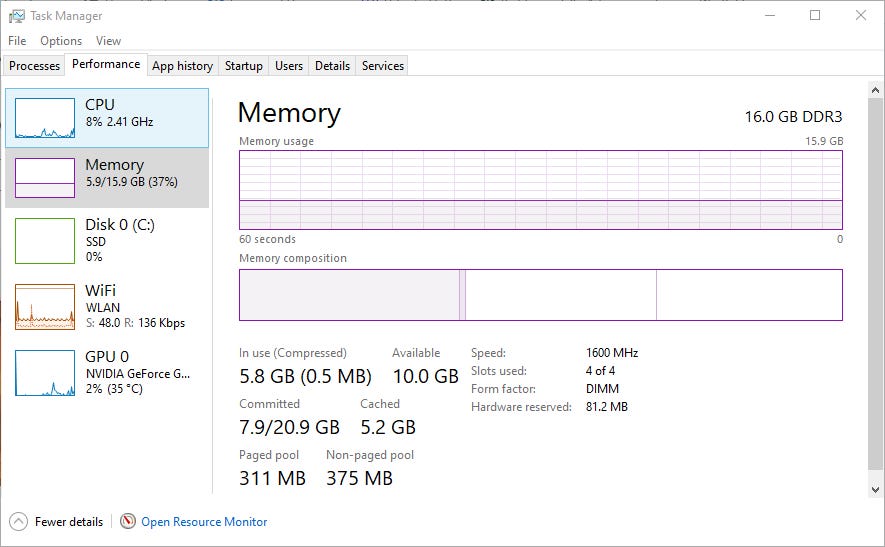Click the WiFi label in sidebar
Screen dimensions: 885x547
click(100, 290)
